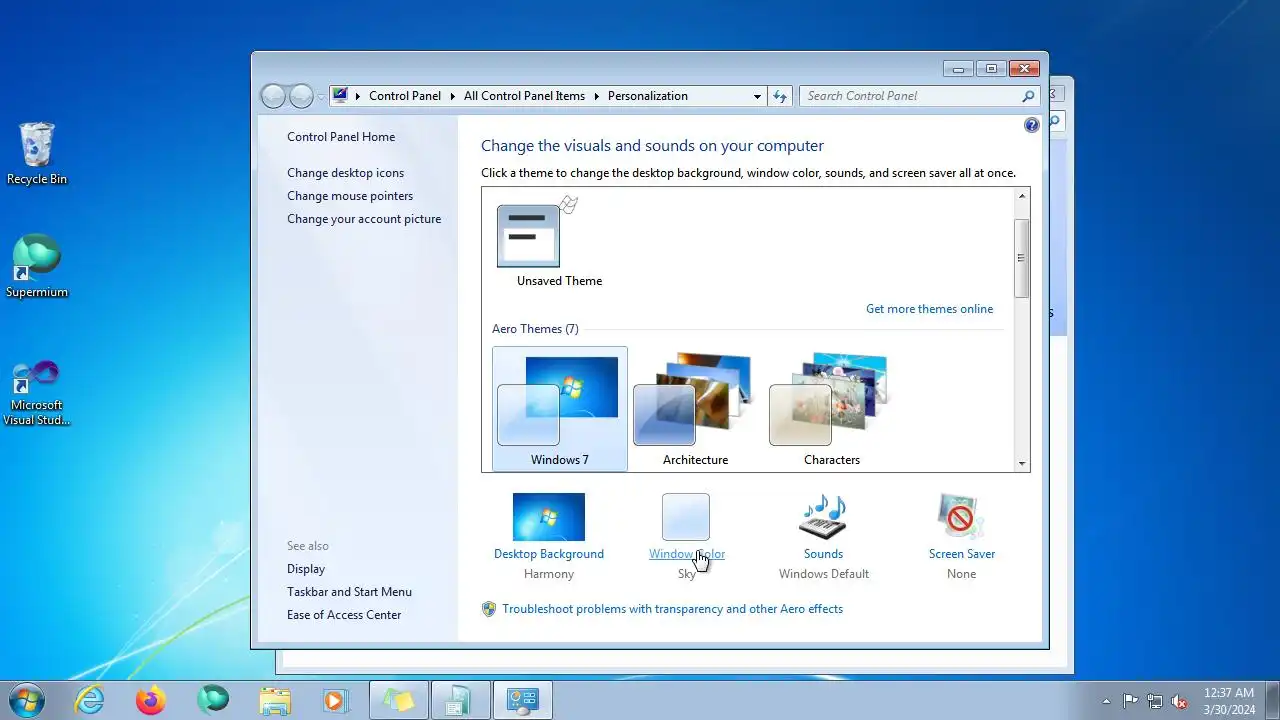
Task: Click the Control Panel breadcrumb
Action: pos(405,96)
